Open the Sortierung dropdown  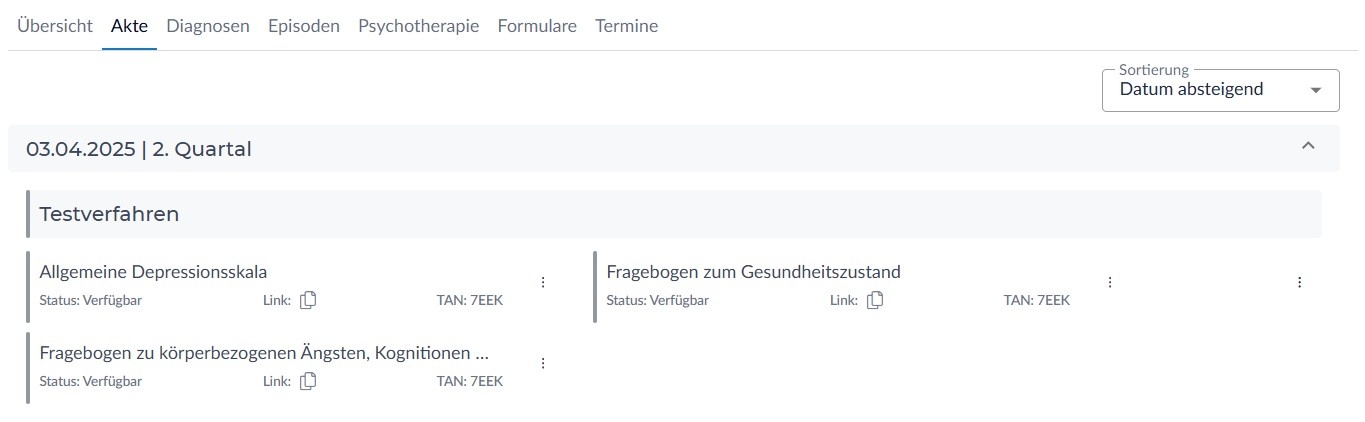click(1220, 90)
